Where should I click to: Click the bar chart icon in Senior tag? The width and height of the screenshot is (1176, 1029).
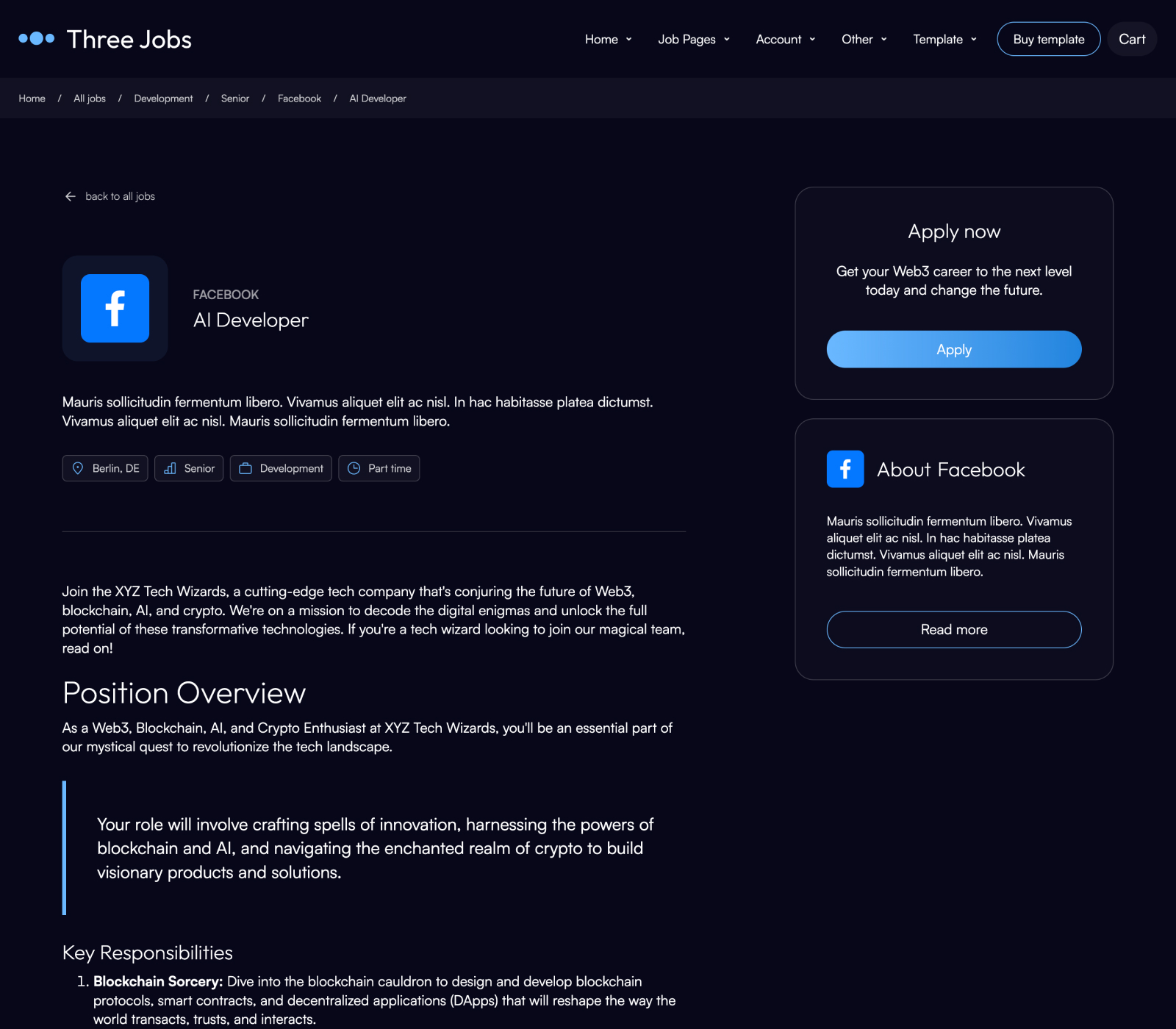click(x=170, y=468)
